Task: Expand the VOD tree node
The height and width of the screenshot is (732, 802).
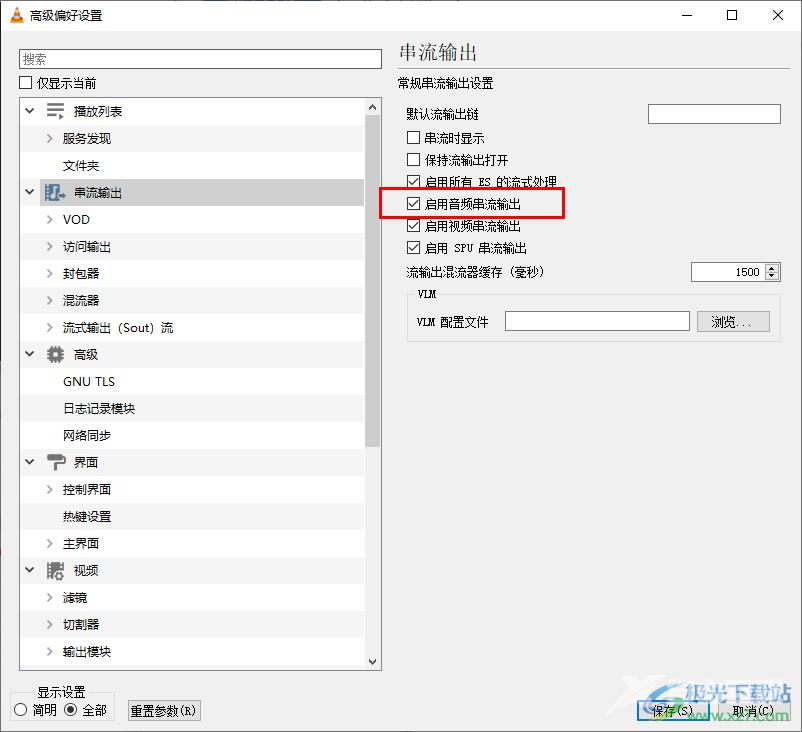Action: [50, 219]
